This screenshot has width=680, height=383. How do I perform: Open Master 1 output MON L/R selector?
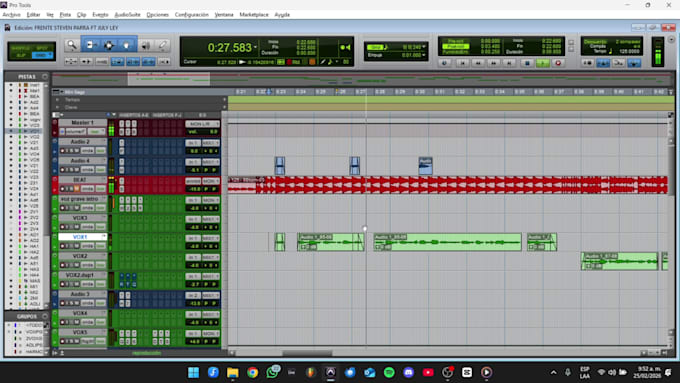point(203,124)
